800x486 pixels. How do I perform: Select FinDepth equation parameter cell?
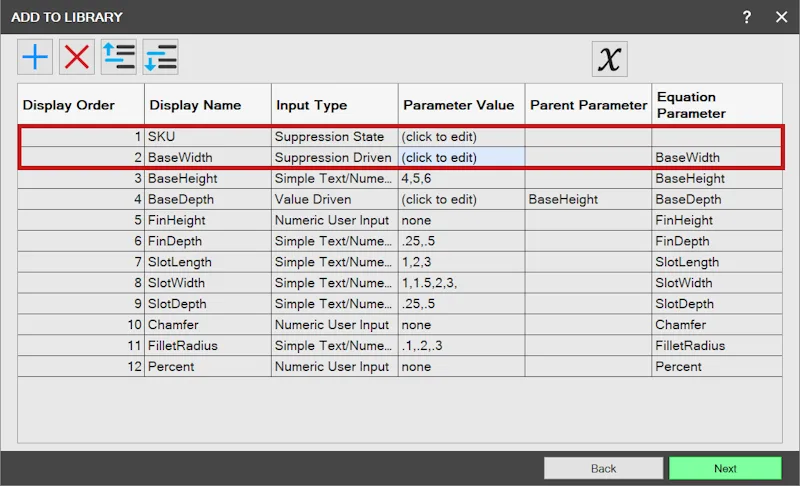pyautogui.click(x=717, y=241)
